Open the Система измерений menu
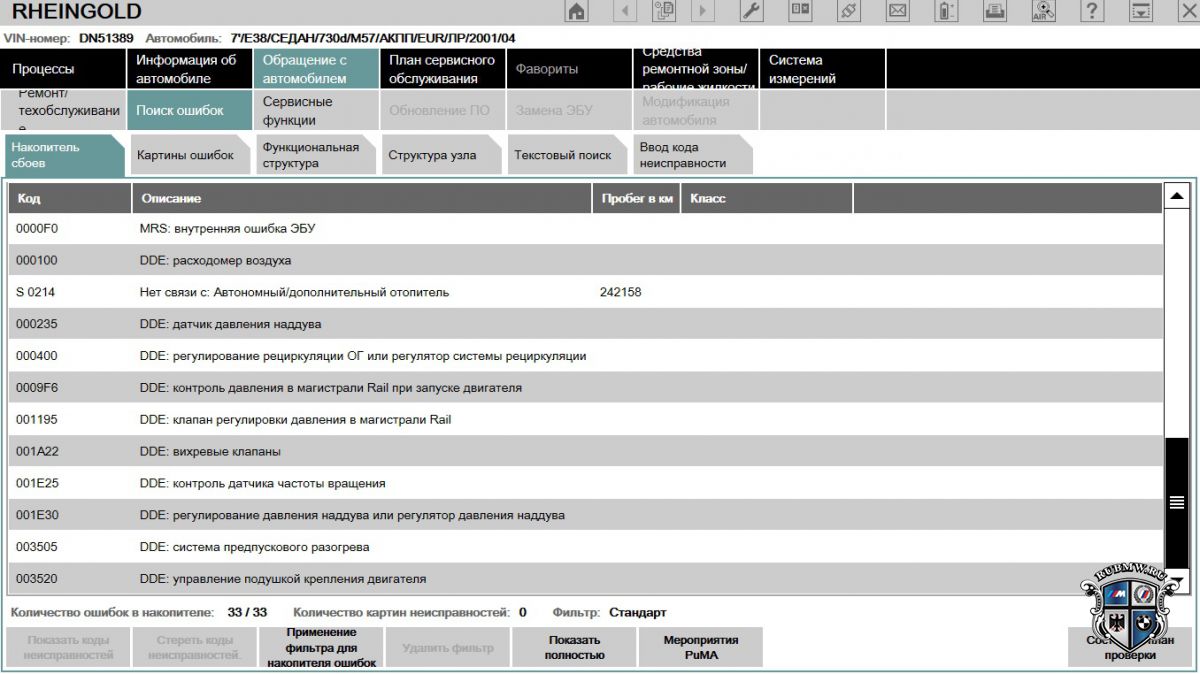The width and height of the screenshot is (1200, 674). [821, 69]
